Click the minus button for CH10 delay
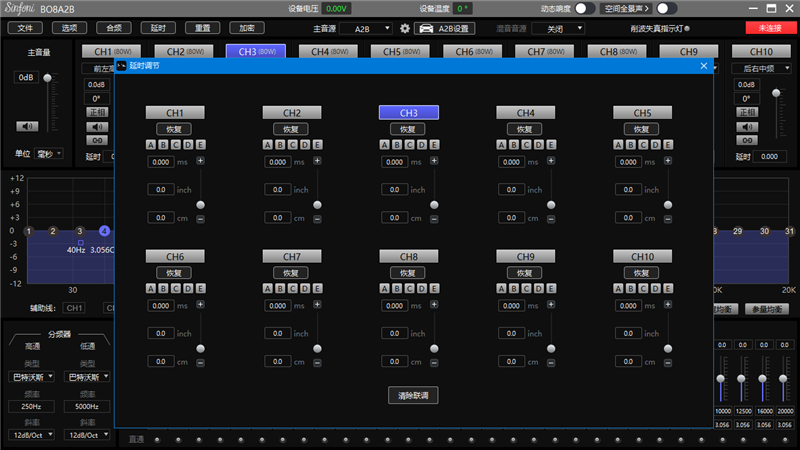The width and height of the screenshot is (800, 450). coord(669,362)
